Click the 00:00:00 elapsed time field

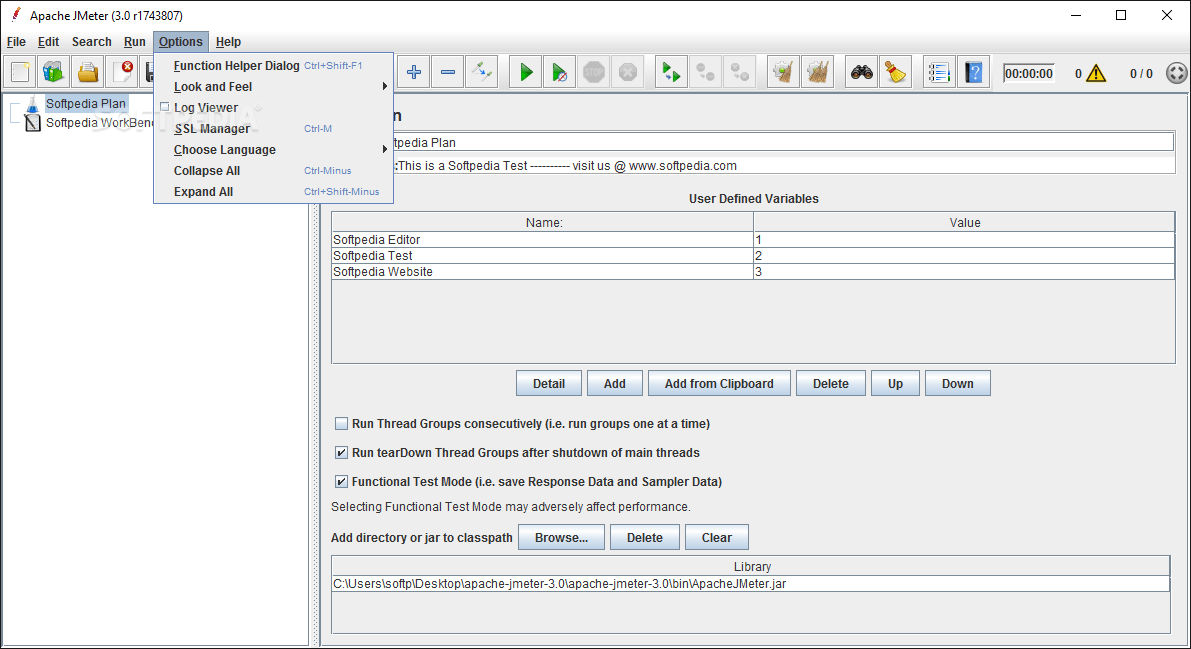click(x=1028, y=73)
